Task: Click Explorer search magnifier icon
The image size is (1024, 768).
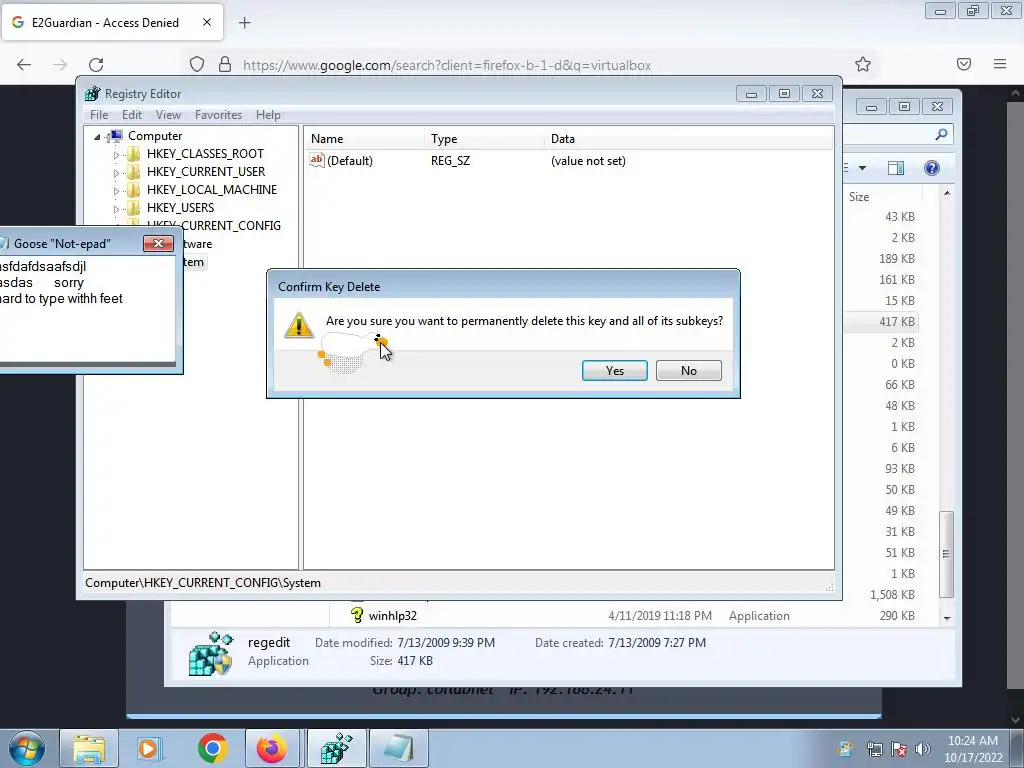Action: 941,134
